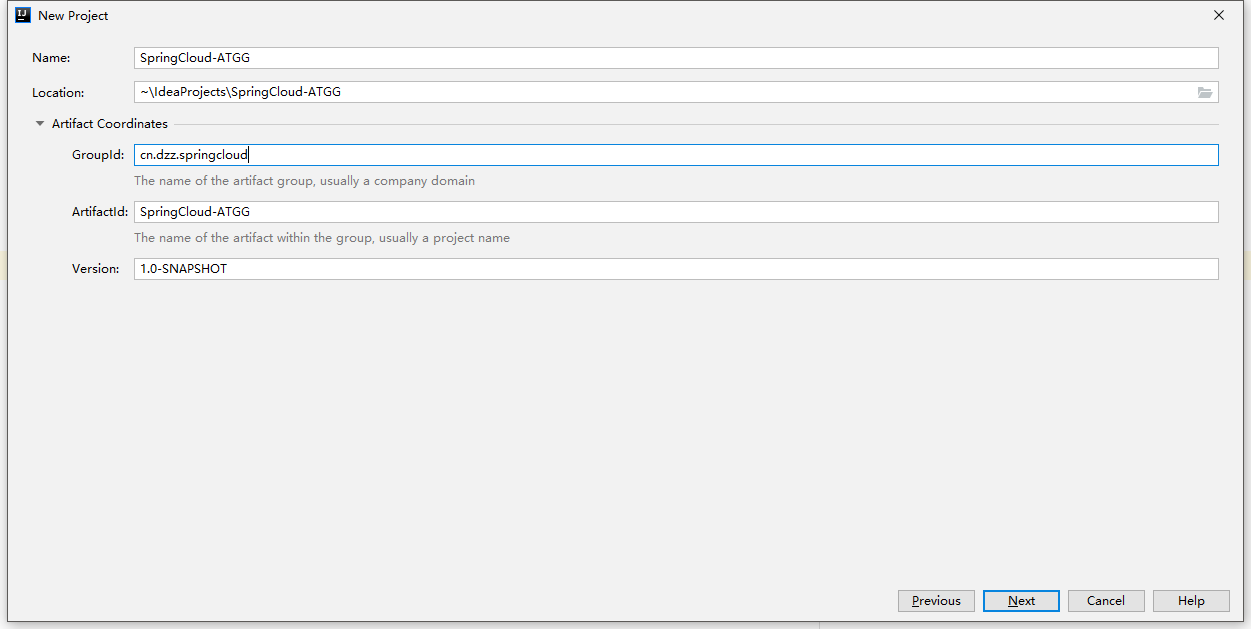
Task: Click the "Location:" label
Action: coord(58,93)
